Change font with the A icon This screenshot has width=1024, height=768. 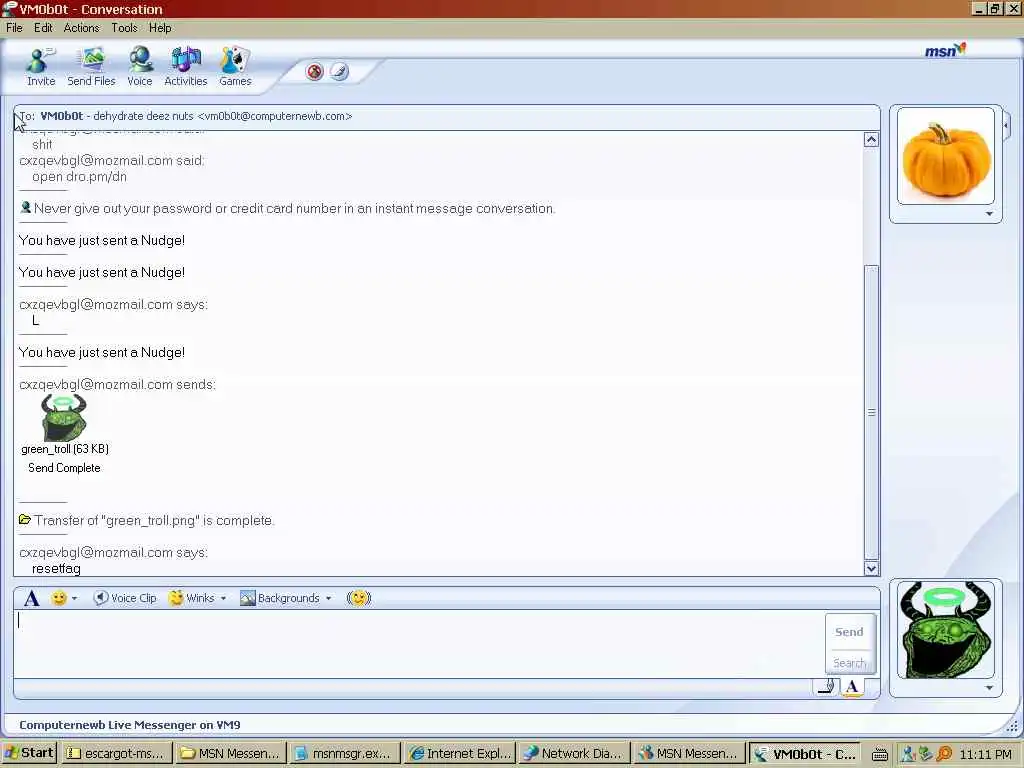pos(31,598)
